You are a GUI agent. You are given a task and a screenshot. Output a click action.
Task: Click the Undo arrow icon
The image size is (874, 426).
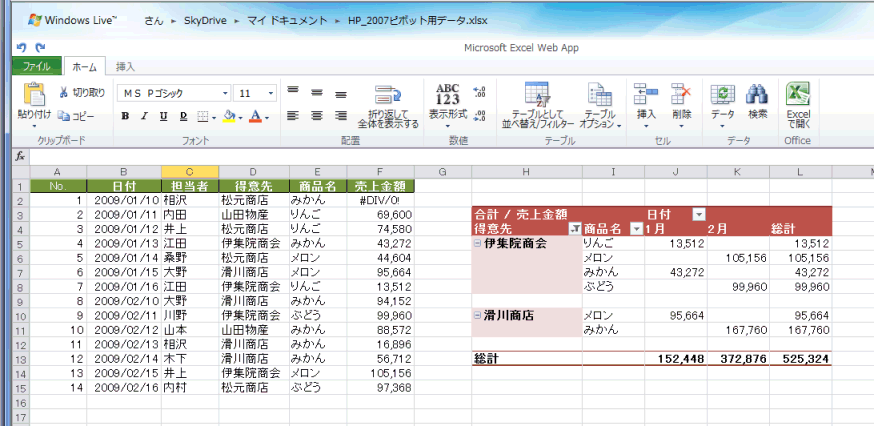coord(21,47)
